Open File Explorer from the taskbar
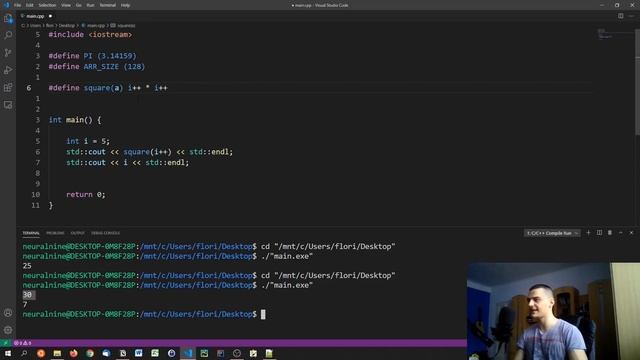Image resolution: width=640 pixels, height=360 pixels. [57, 353]
